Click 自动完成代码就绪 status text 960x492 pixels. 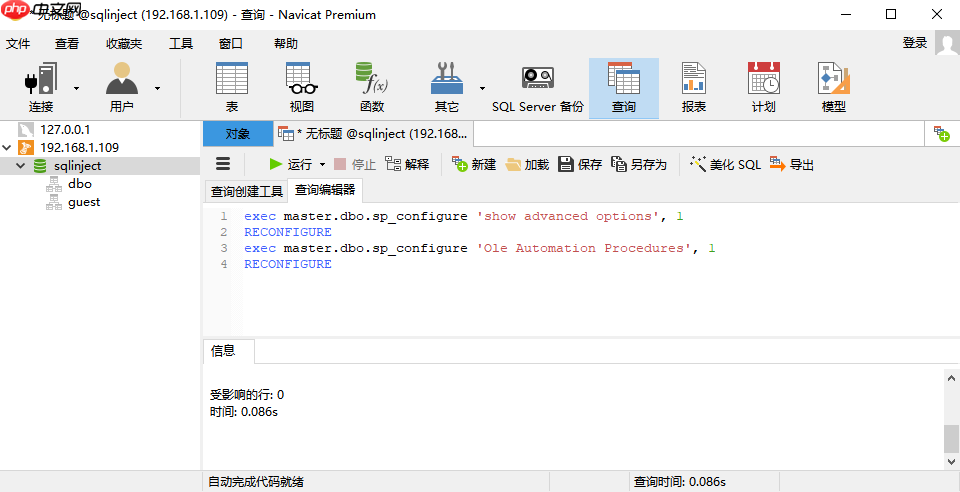click(x=256, y=482)
